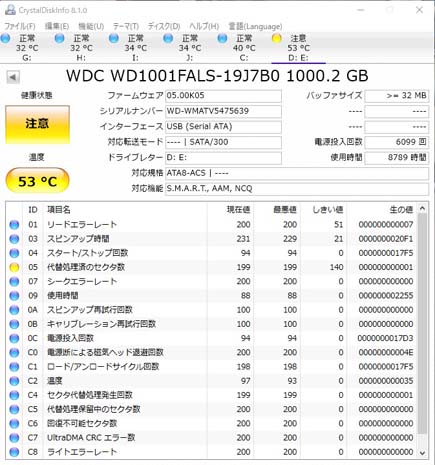
Task: Click status icon of row 0A
Action: coord(14,310)
